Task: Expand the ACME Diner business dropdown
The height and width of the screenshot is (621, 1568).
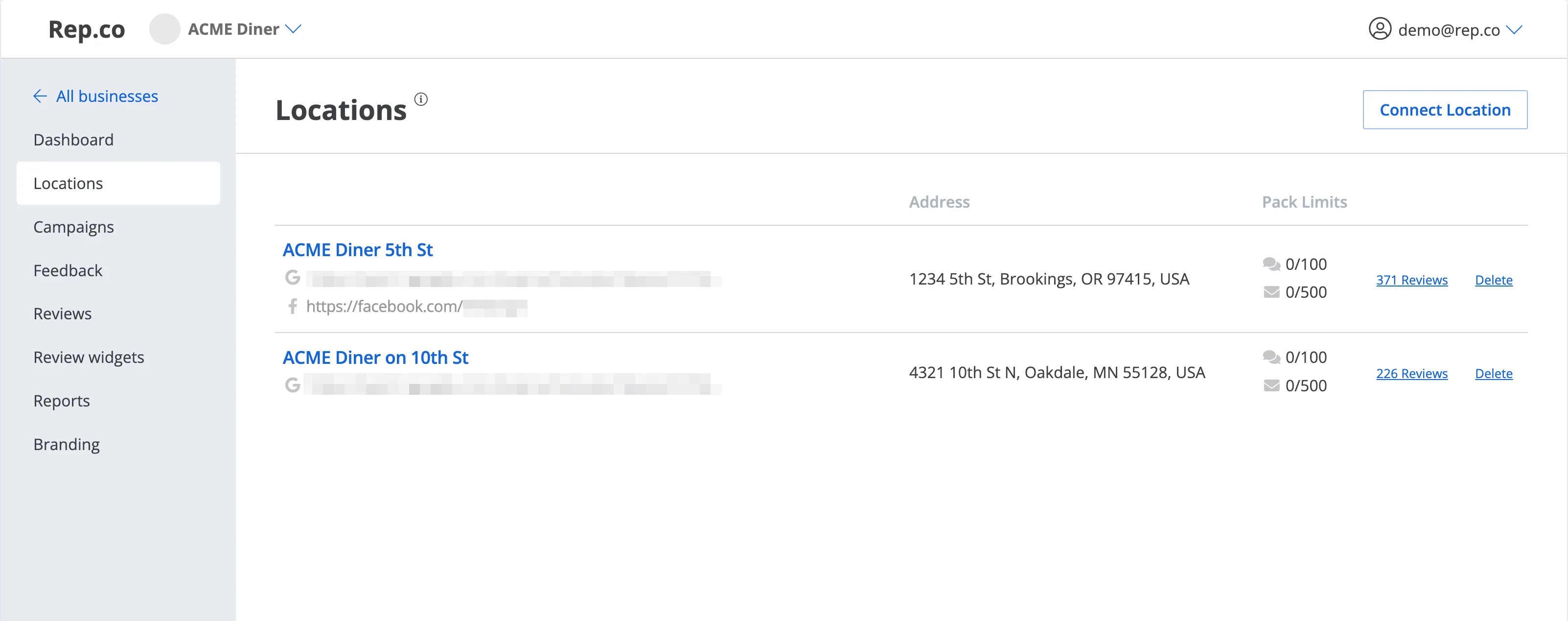Action: (x=294, y=28)
